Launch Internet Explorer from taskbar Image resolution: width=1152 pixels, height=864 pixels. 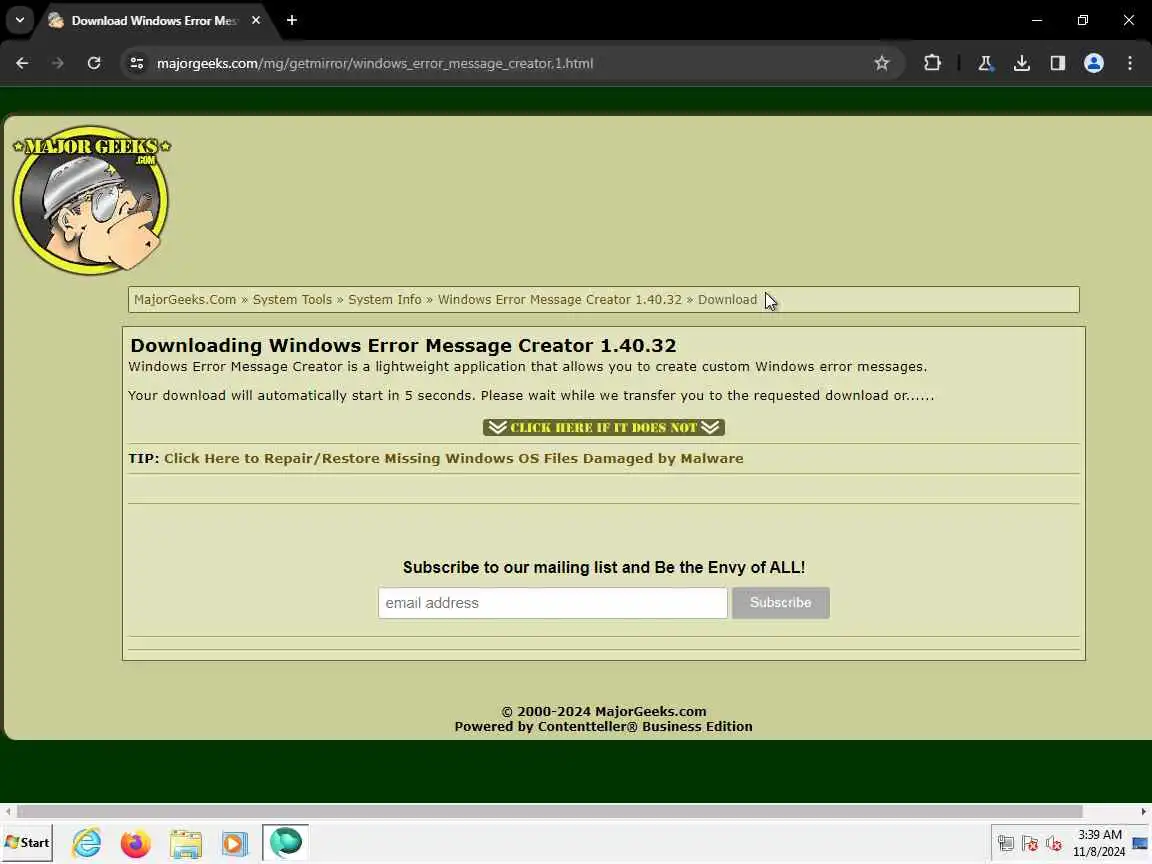pyautogui.click(x=87, y=843)
